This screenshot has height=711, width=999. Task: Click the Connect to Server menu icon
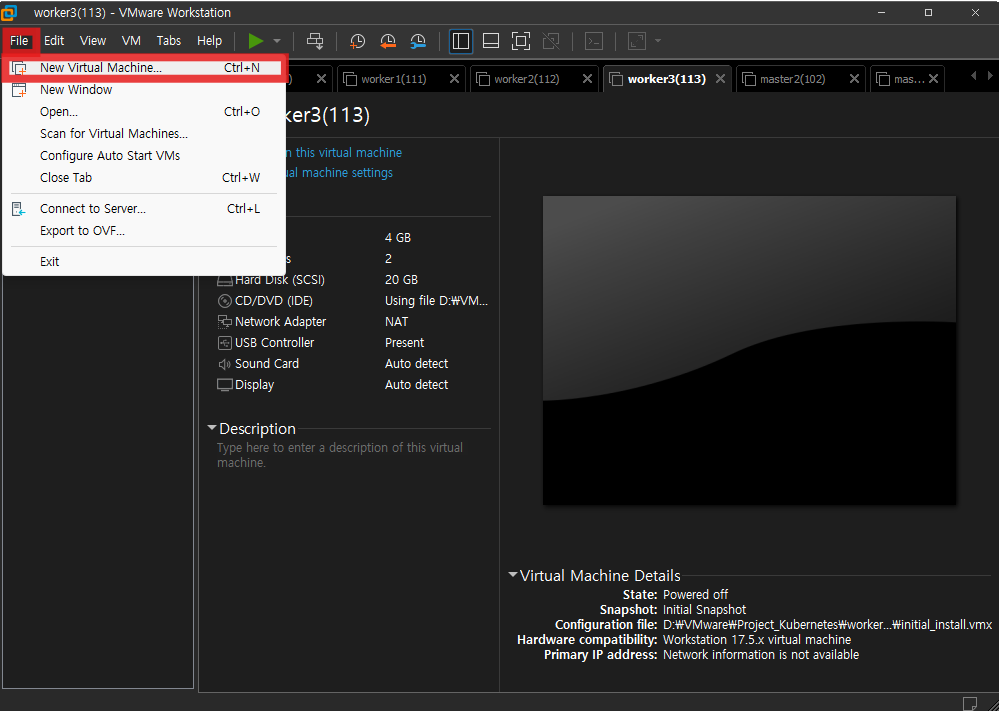point(19,209)
